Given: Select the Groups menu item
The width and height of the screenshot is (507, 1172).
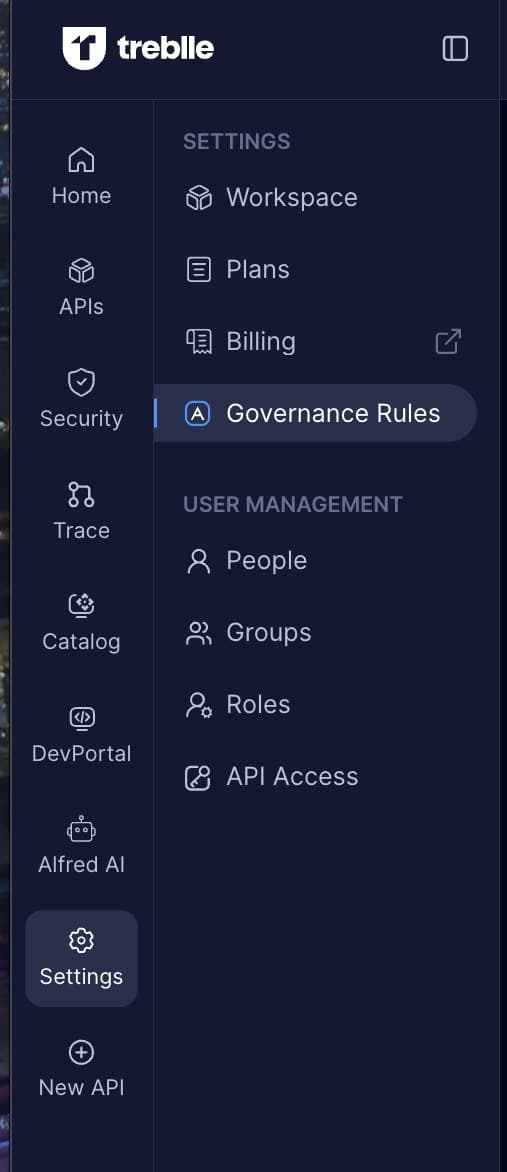Looking at the screenshot, I should tap(316, 632).
